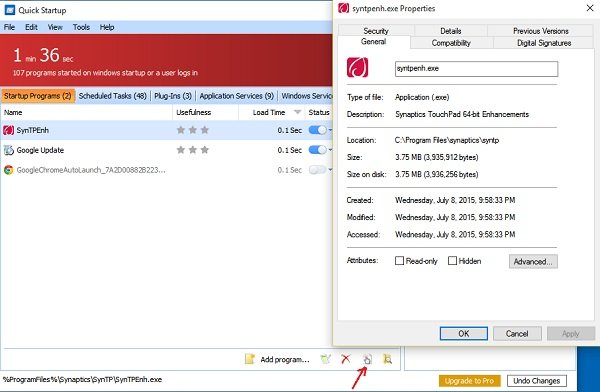Switch to Application Services (9) tab
Screen dimensions: 600x392
tap(236, 96)
